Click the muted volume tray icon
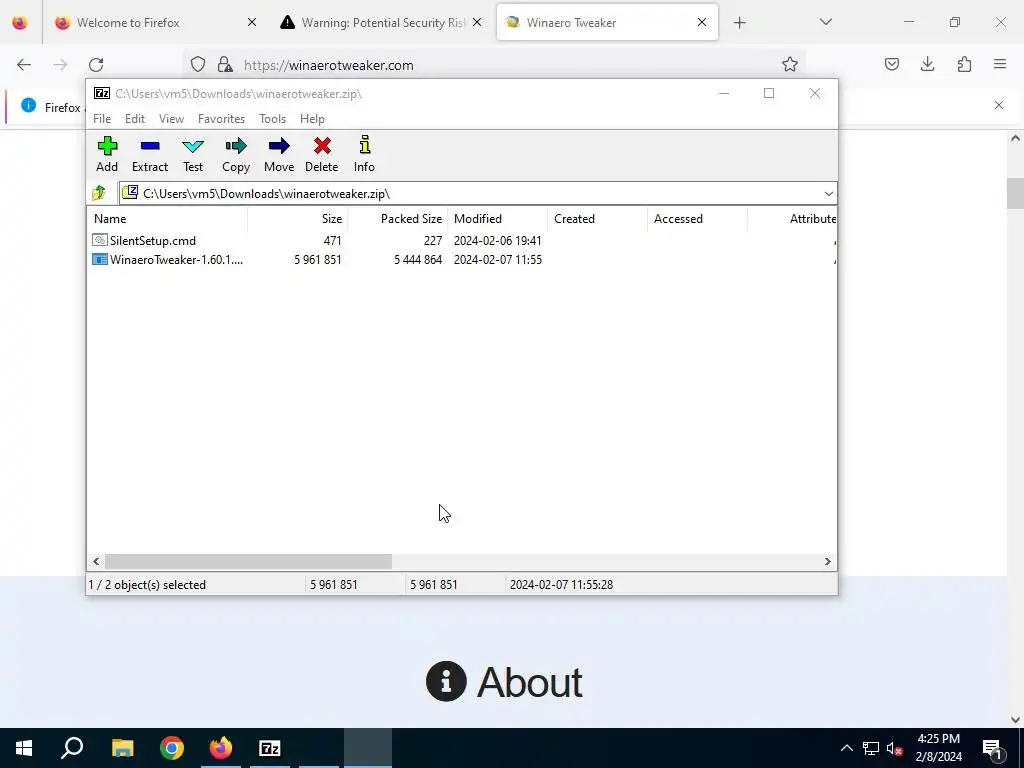Screen dimensions: 1024x768 pyautogui.click(x=895, y=748)
